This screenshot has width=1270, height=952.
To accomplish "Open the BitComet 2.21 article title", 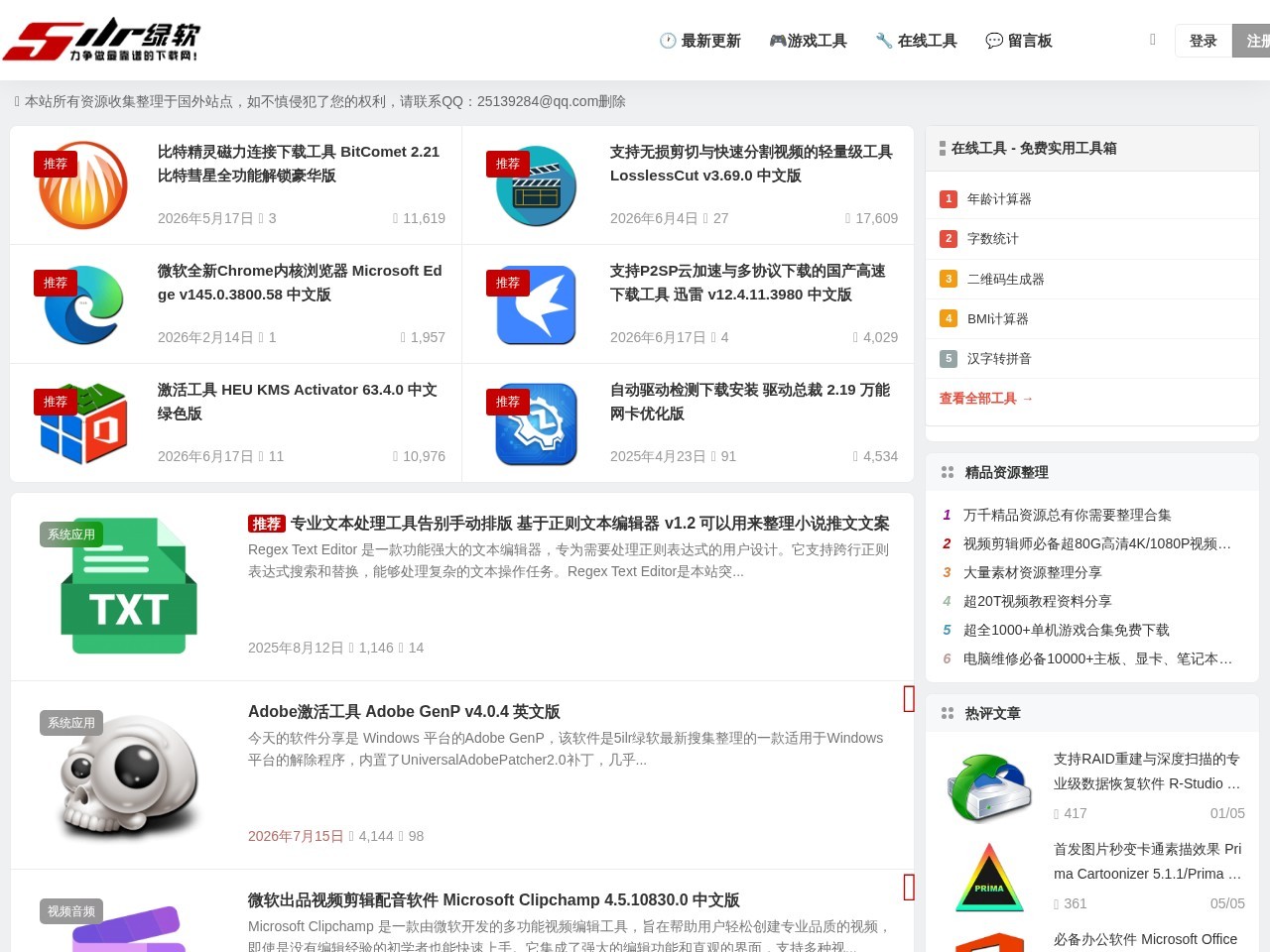I will click(x=299, y=164).
